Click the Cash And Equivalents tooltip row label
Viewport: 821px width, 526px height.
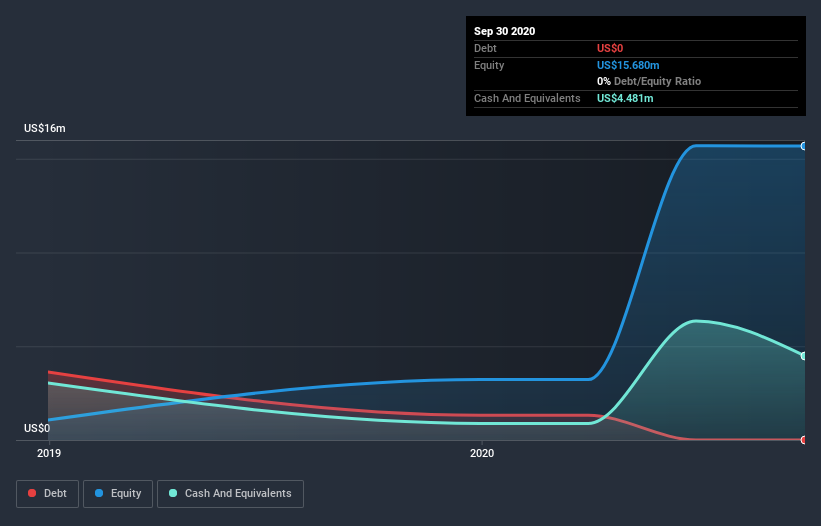(x=527, y=98)
